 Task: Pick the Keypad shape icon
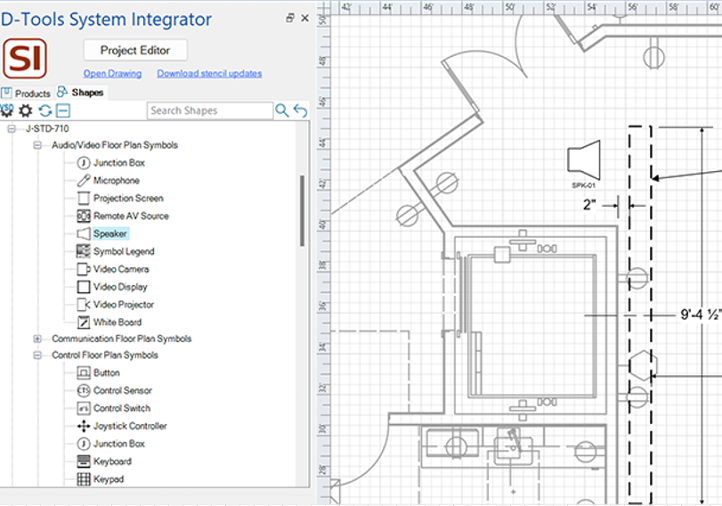click(85, 479)
